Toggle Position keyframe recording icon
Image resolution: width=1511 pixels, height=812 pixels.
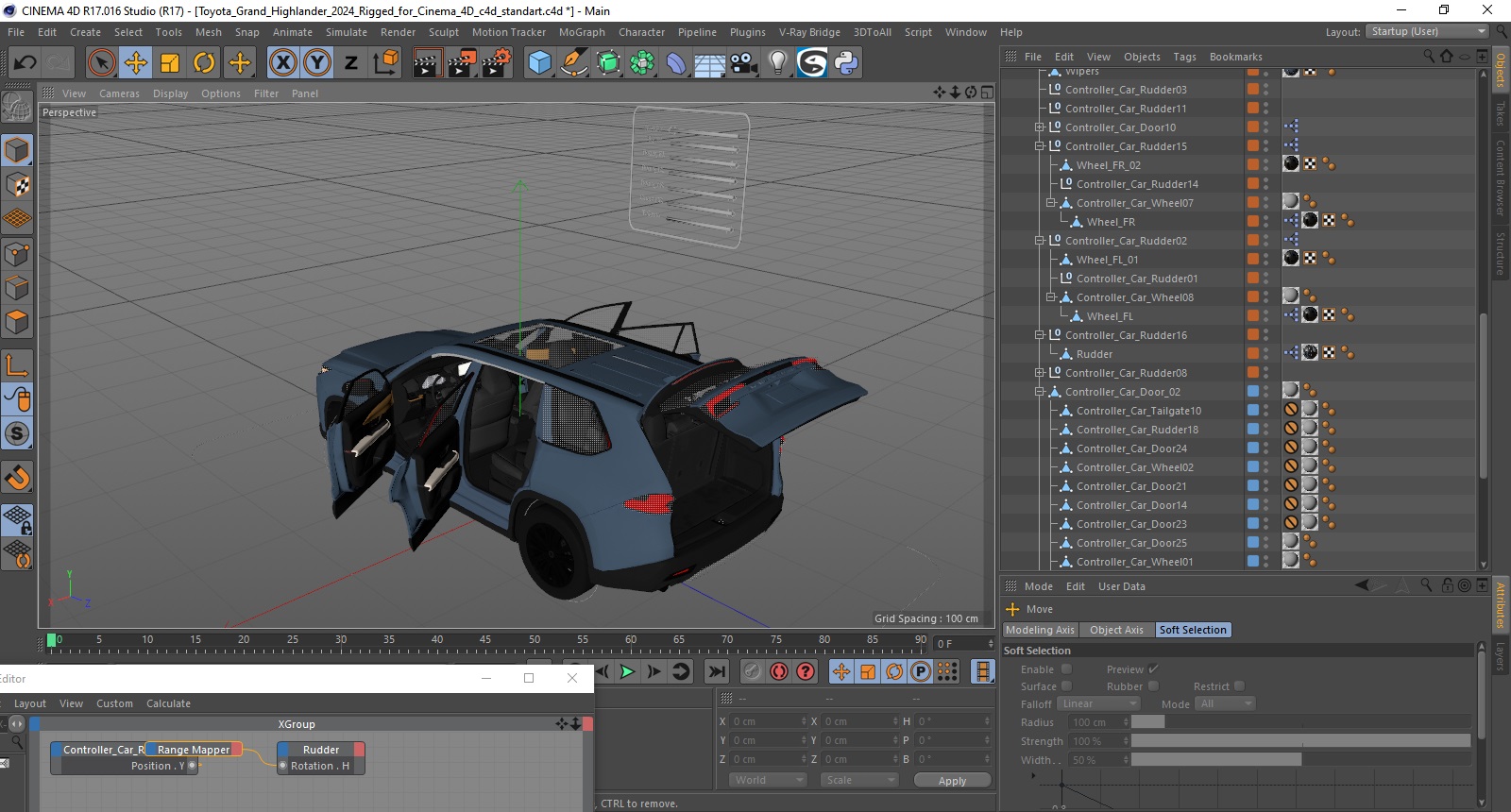point(841,671)
